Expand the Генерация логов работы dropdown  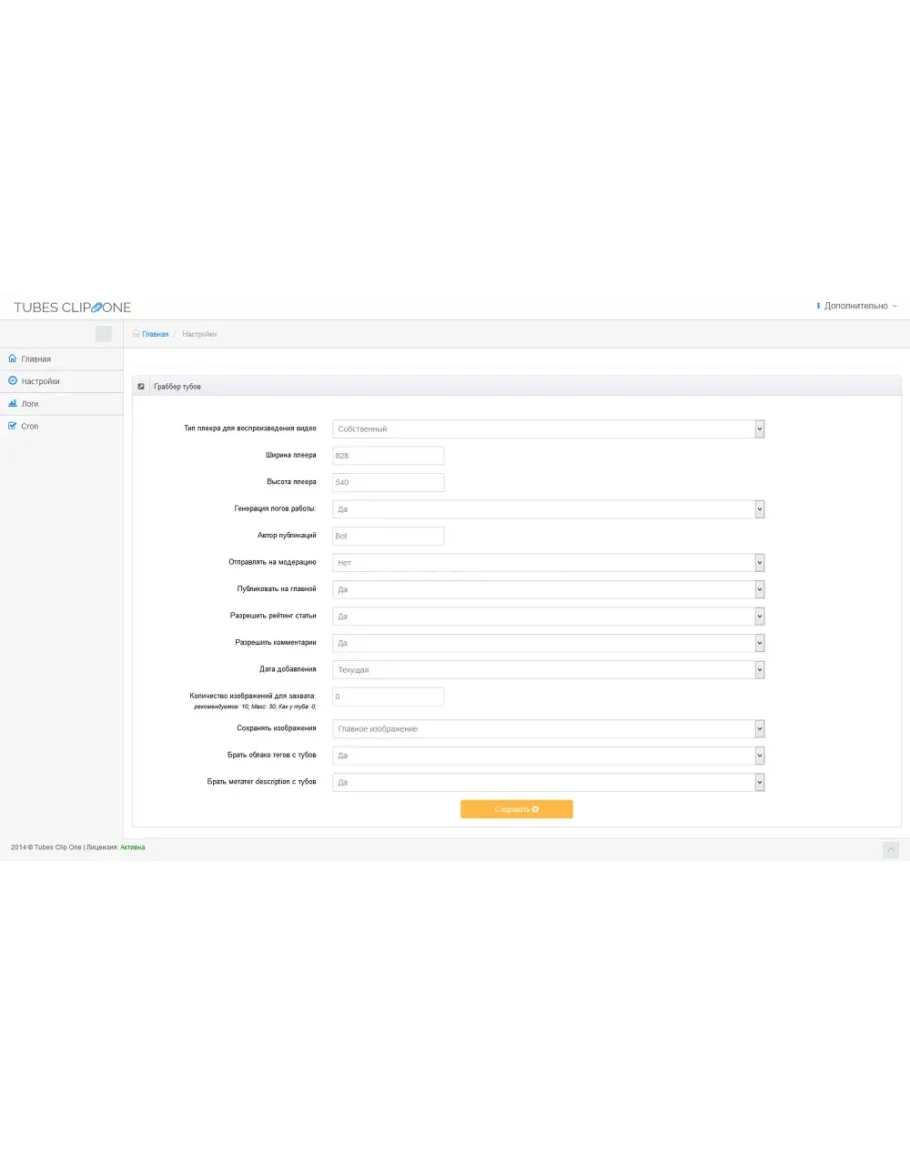click(x=548, y=509)
